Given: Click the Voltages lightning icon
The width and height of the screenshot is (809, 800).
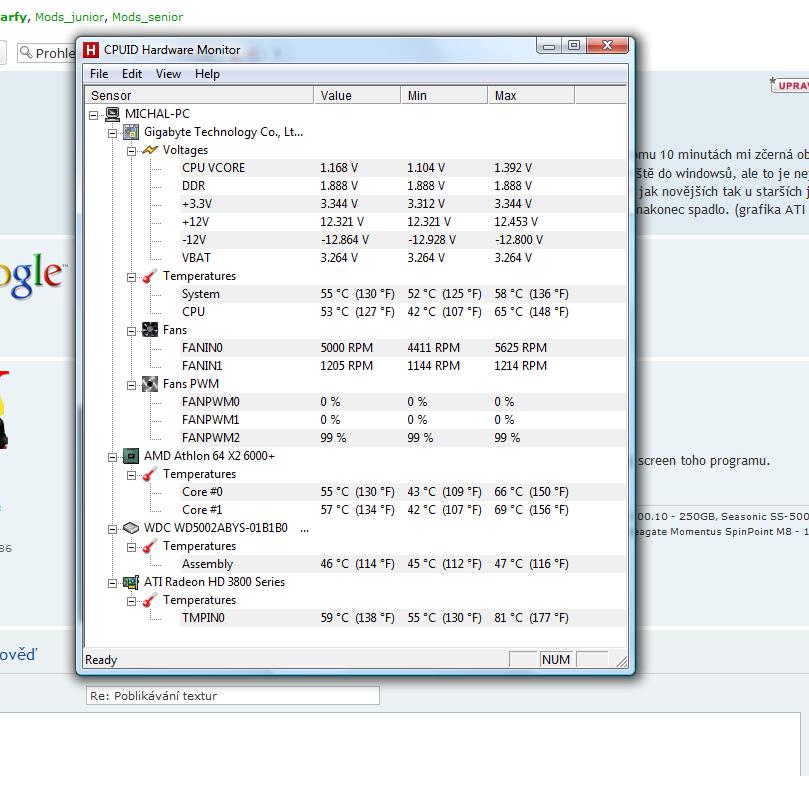Looking at the screenshot, I should (x=150, y=150).
